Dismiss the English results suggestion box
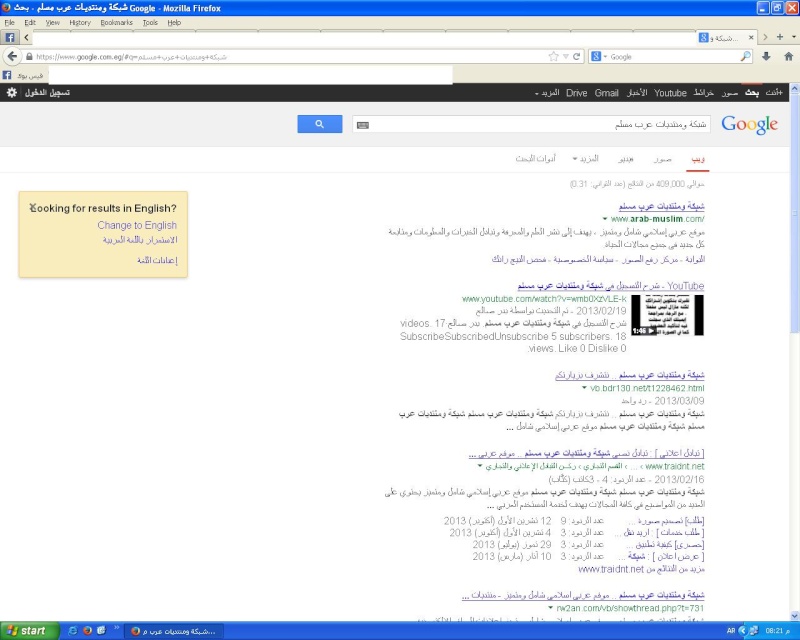The image size is (800, 640). 33,207
